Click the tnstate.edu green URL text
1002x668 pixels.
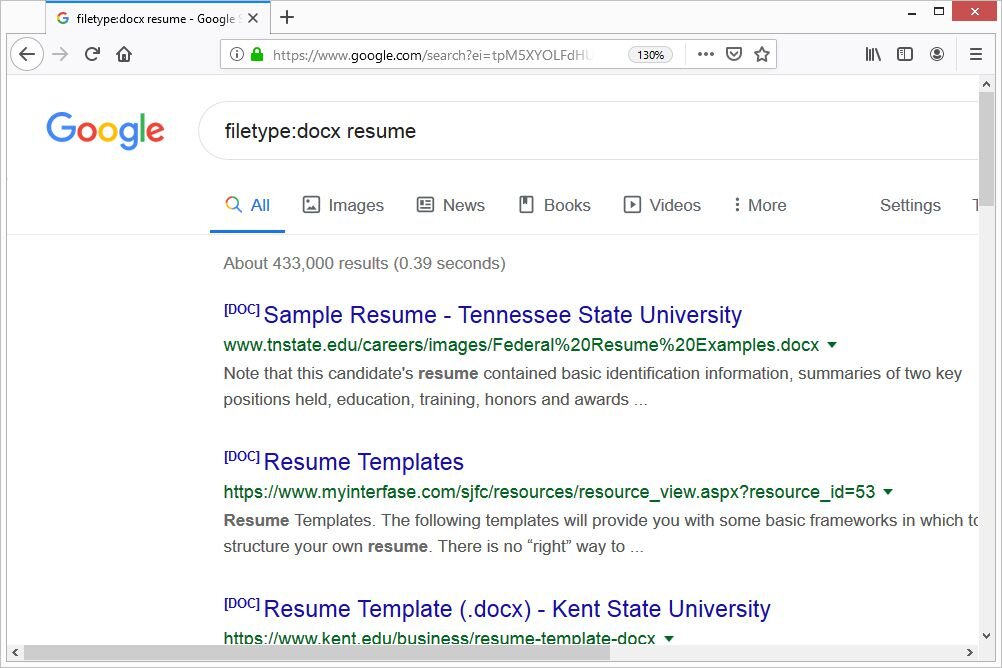click(x=521, y=345)
